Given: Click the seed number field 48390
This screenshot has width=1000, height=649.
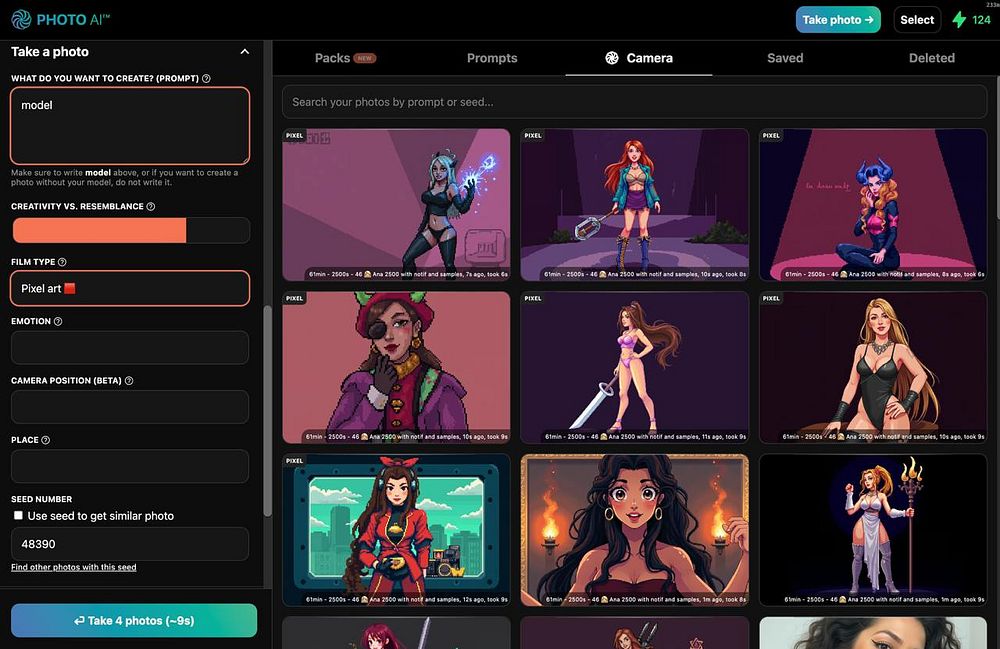Looking at the screenshot, I should click(x=130, y=544).
